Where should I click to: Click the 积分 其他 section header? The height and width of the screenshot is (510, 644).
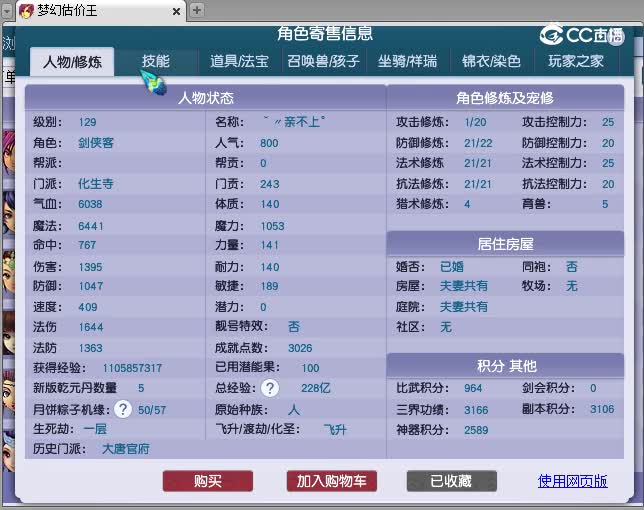[x=505, y=365]
